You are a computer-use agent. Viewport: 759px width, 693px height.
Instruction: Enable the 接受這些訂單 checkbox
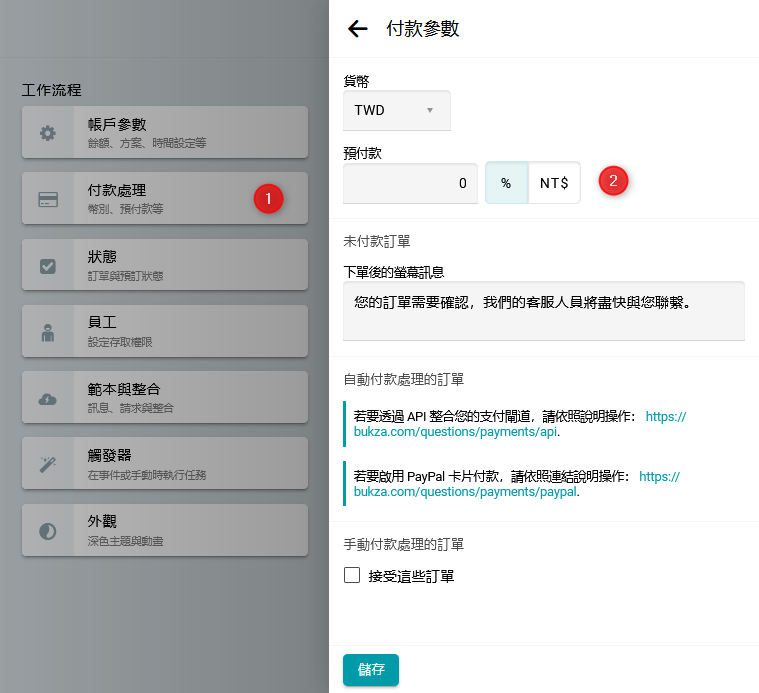[352, 575]
